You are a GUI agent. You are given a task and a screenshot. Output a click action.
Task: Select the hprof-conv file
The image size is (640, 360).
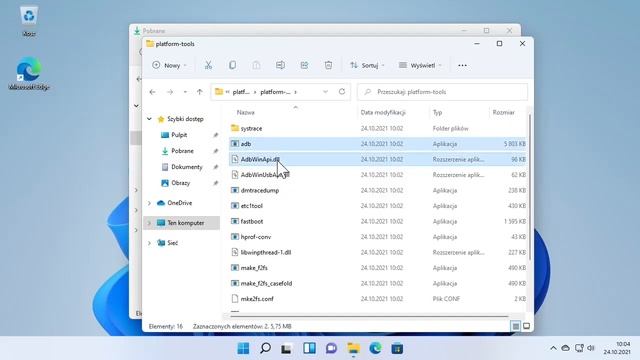[378, 237]
